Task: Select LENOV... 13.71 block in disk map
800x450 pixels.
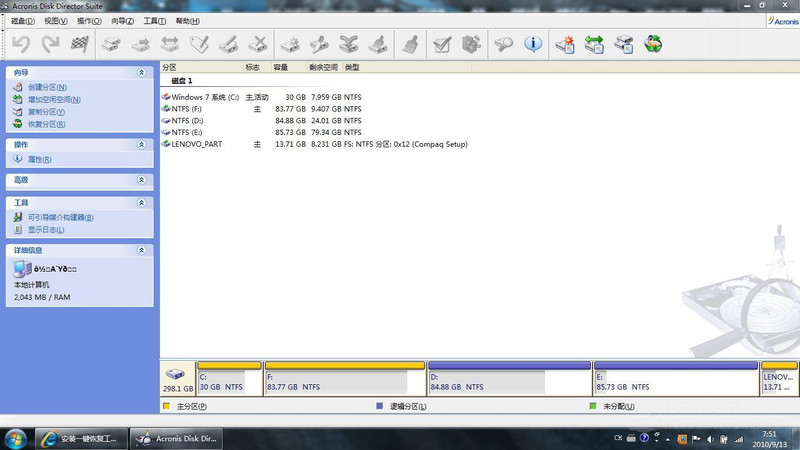Action: (779, 379)
